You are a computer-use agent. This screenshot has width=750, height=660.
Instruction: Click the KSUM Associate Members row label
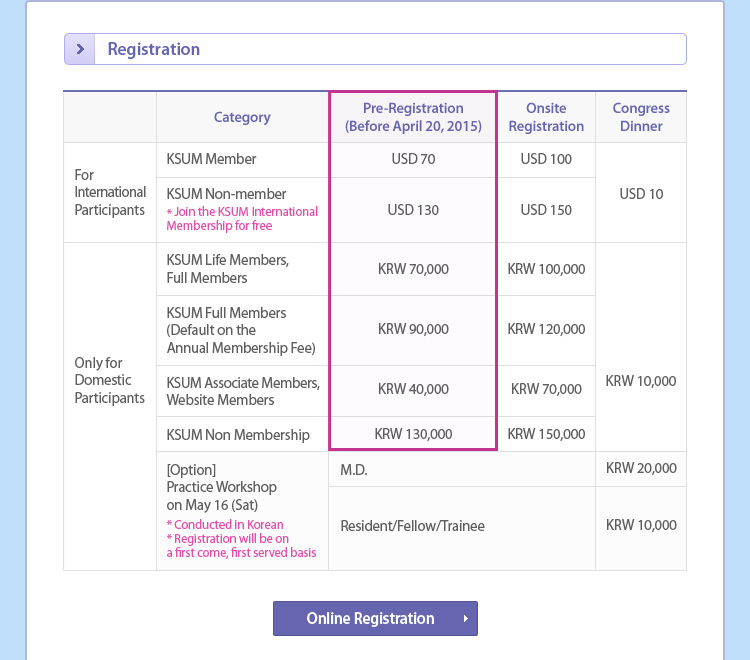[x=243, y=391]
